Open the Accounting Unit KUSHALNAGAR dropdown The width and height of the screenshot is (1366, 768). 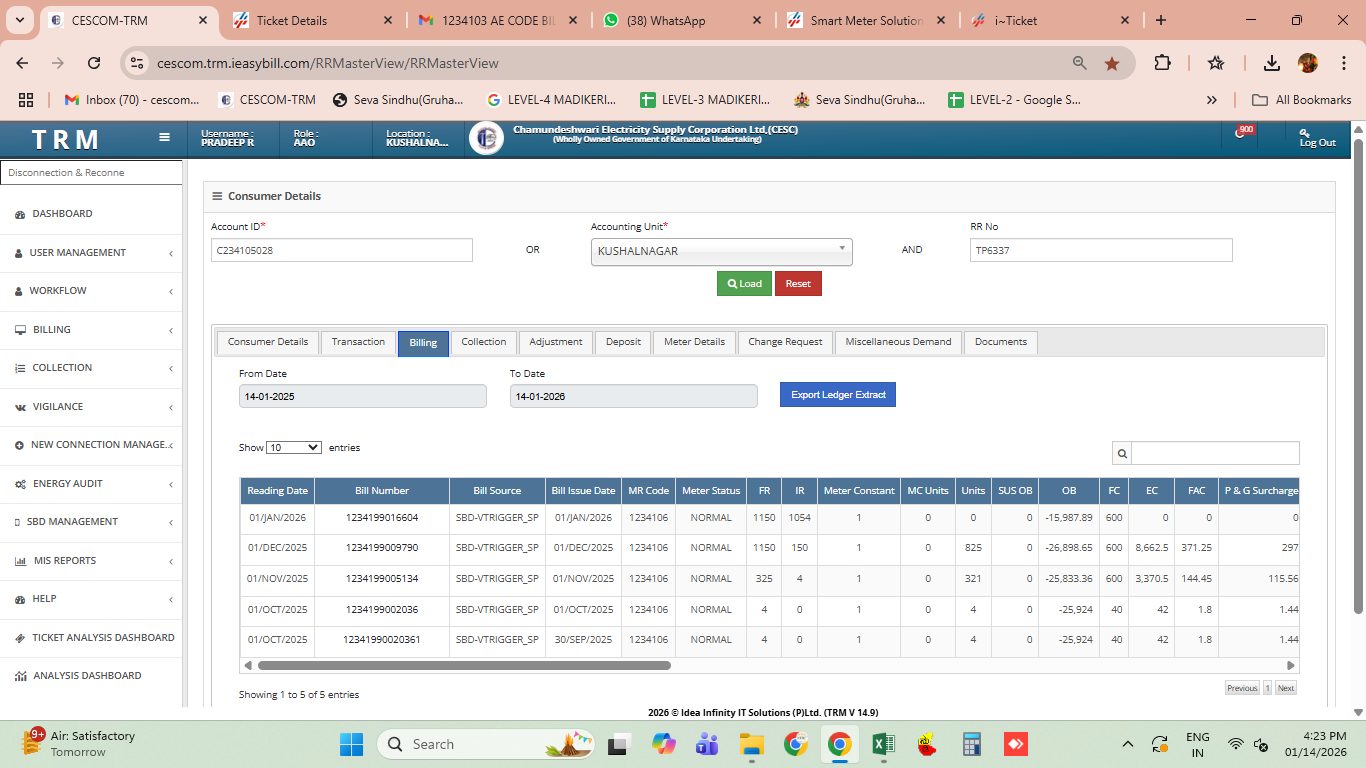click(721, 251)
